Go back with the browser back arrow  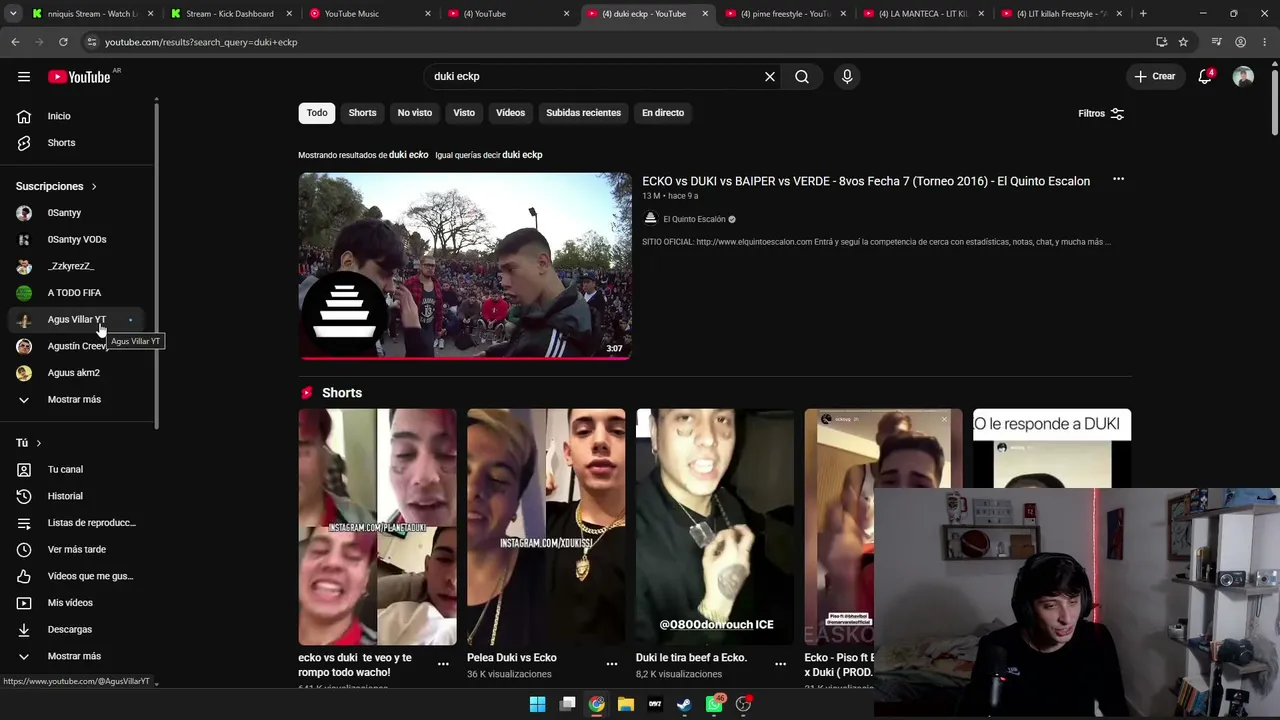[15, 42]
